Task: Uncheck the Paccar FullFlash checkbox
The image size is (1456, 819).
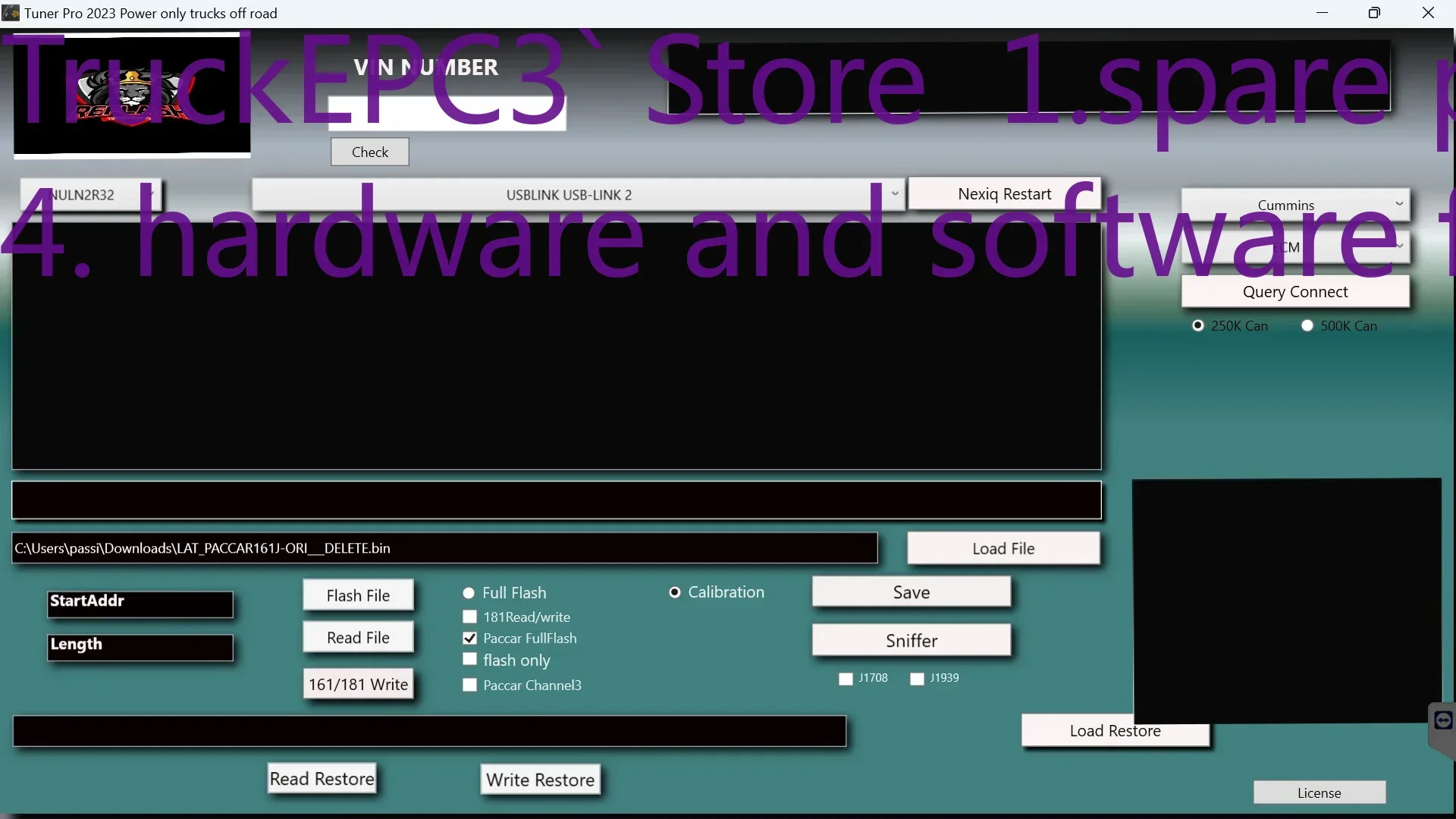Action: (470, 639)
